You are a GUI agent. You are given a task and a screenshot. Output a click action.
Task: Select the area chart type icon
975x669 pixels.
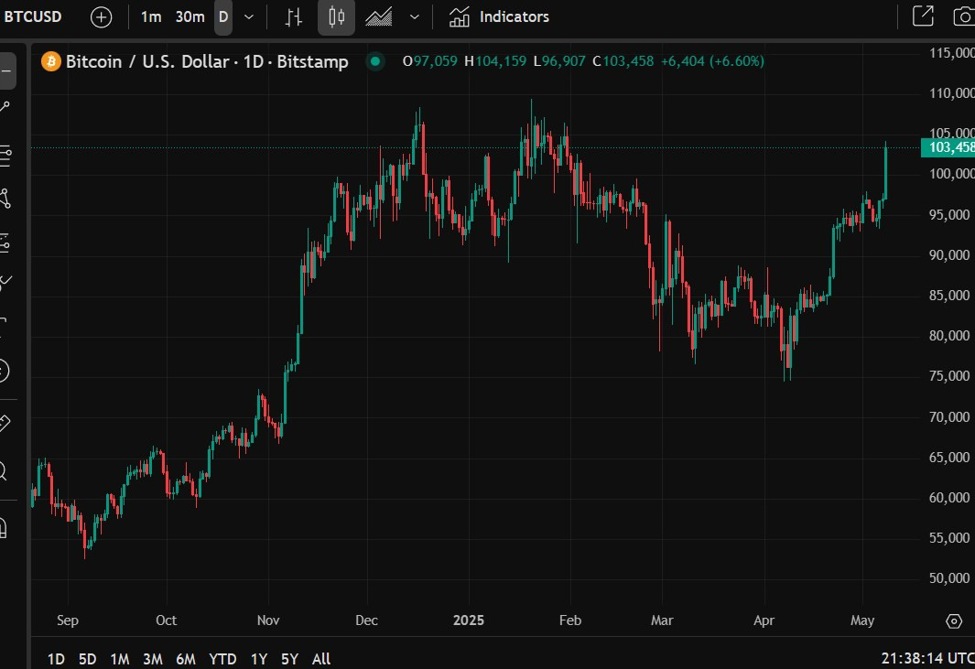378,17
